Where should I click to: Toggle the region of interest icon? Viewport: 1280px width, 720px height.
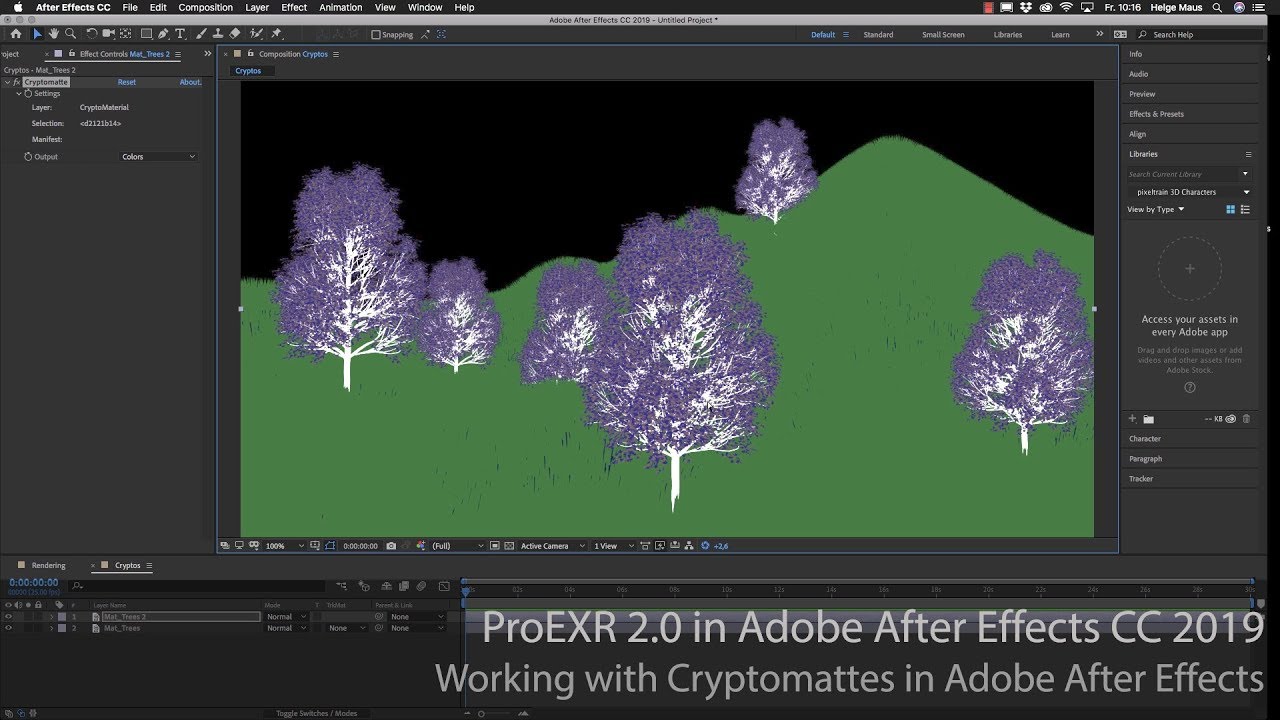(495, 546)
